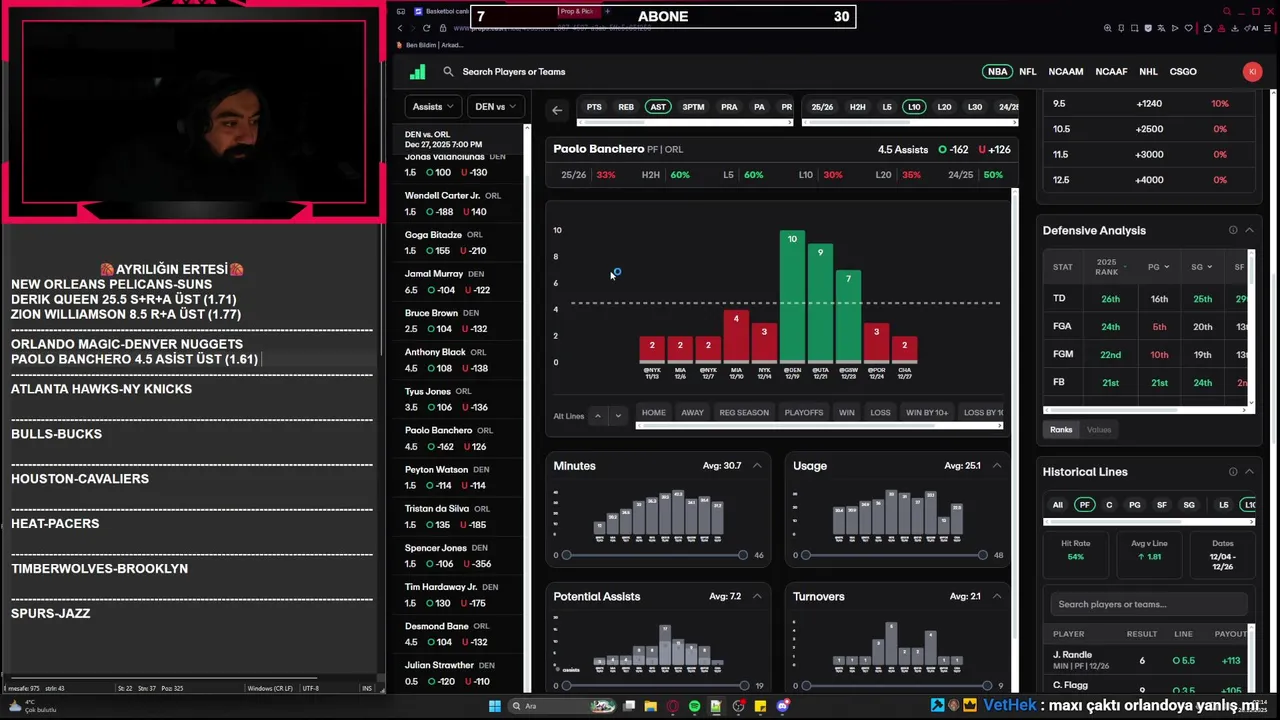Click the back arrow beside PTS
The height and width of the screenshot is (720, 1280).
pos(557,110)
